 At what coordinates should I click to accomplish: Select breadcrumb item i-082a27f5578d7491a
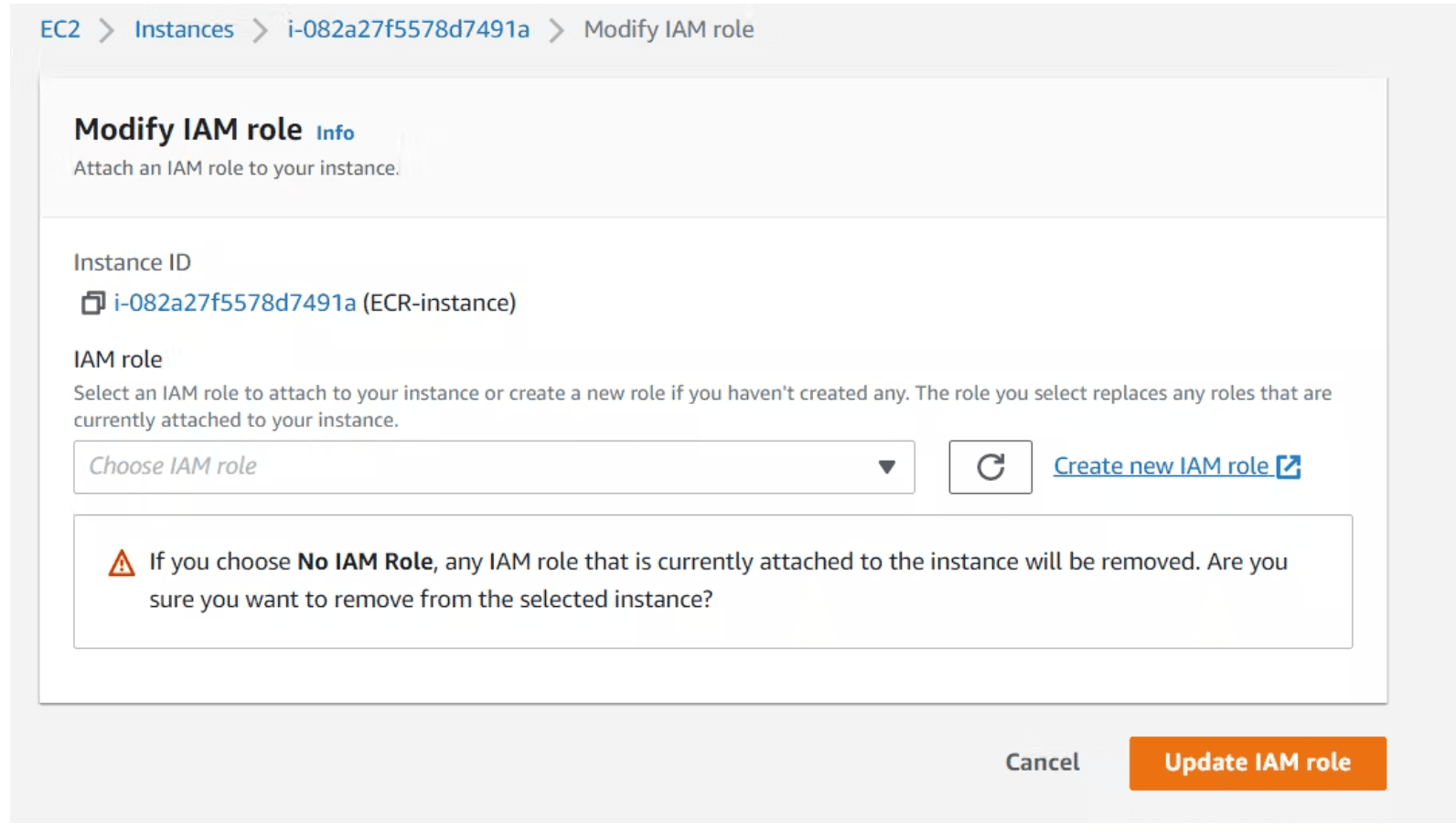coord(409,28)
